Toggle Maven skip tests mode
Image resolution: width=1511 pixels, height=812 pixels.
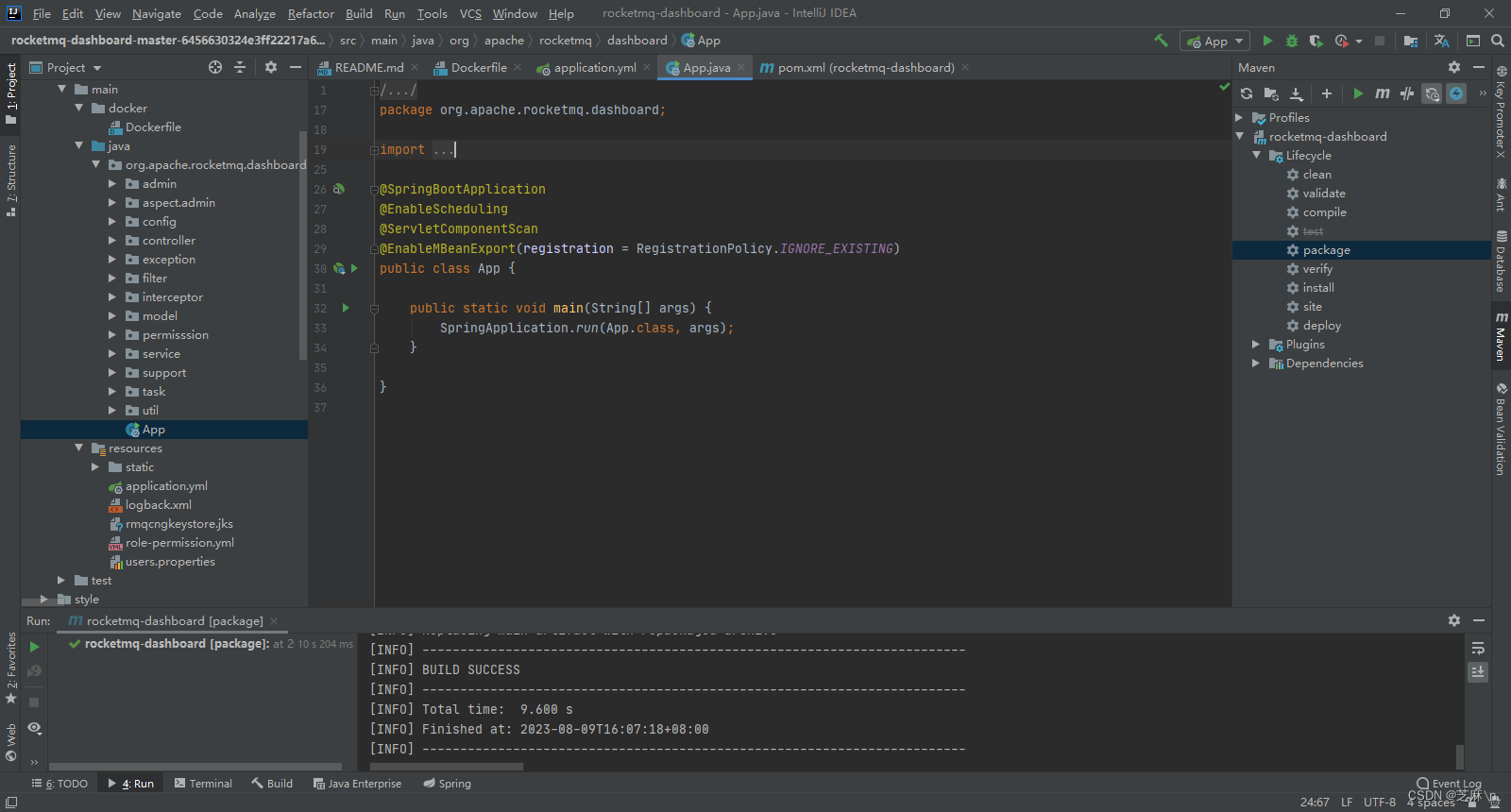pos(1457,93)
